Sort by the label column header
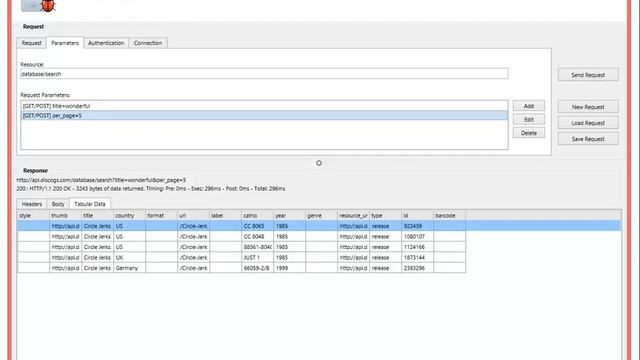 225,215
